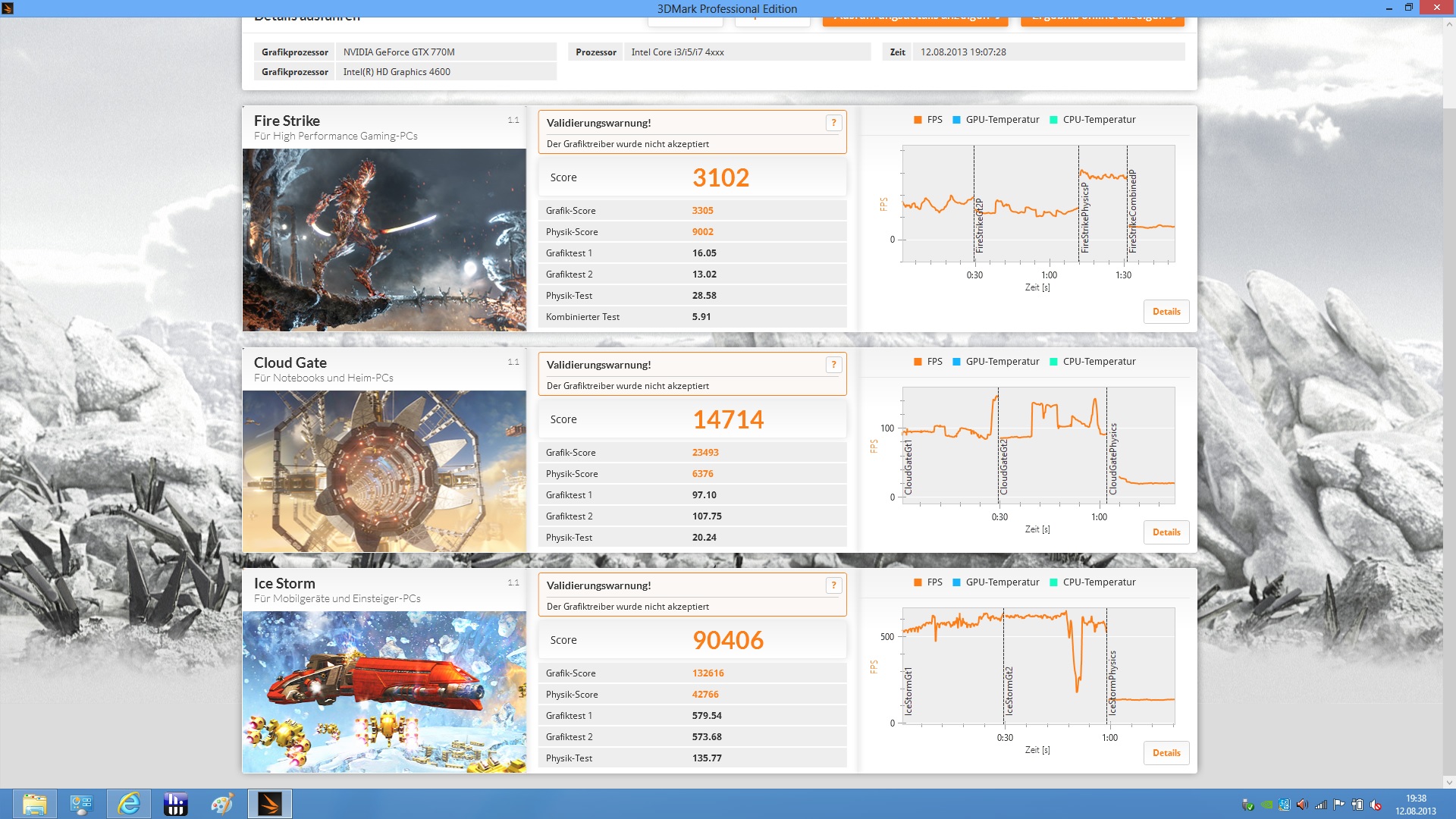Click the Fire Strike Grafik-Score value 3305
This screenshot has height=819, width=1456.
(x=702, y=211)
